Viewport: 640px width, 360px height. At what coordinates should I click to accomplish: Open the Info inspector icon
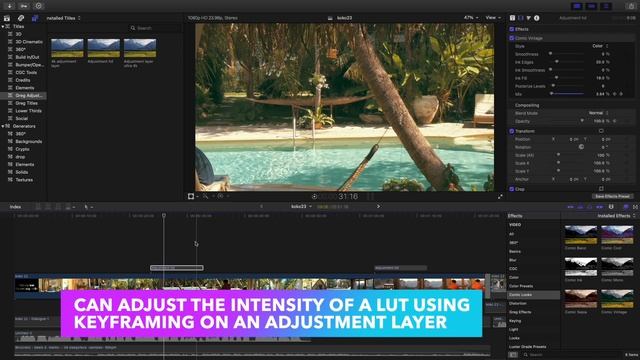point(537,18)
